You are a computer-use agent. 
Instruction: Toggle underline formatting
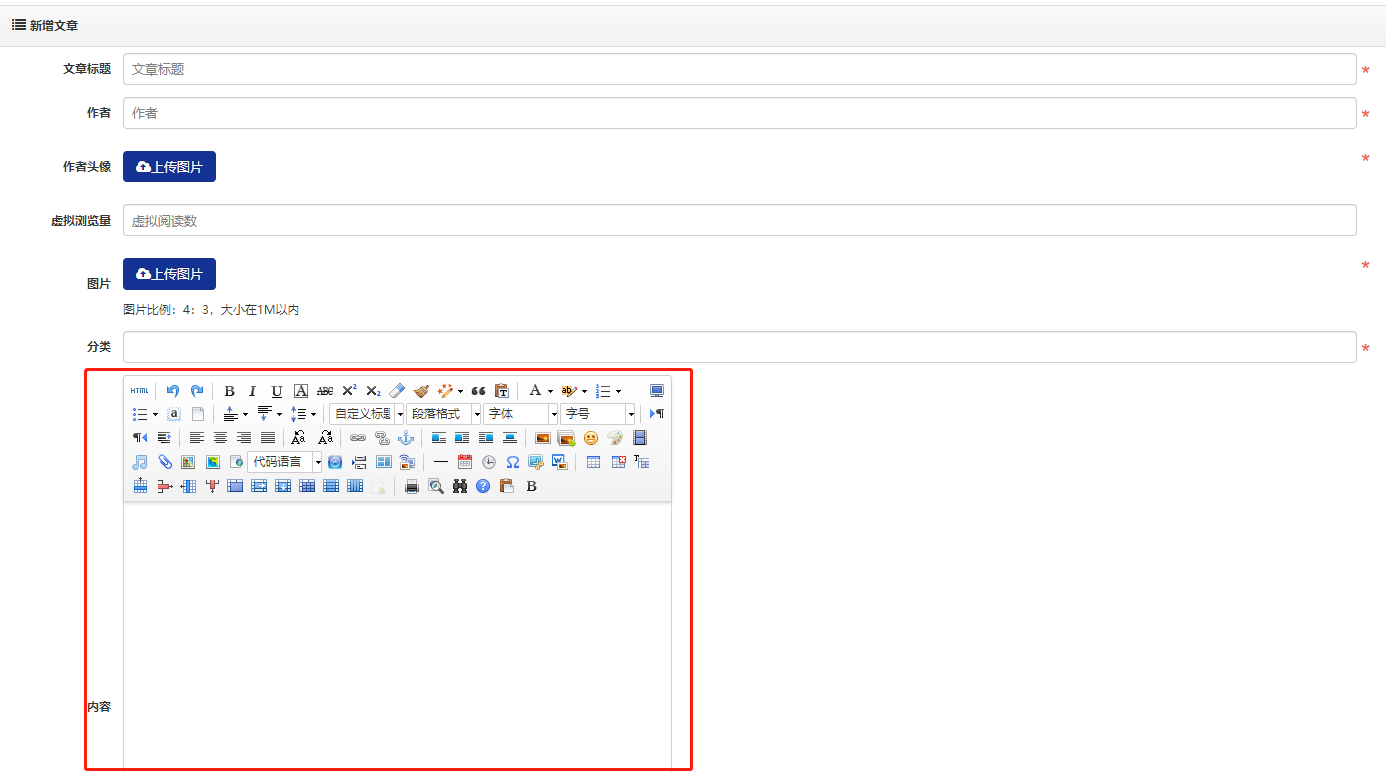[x=277, y=390]
